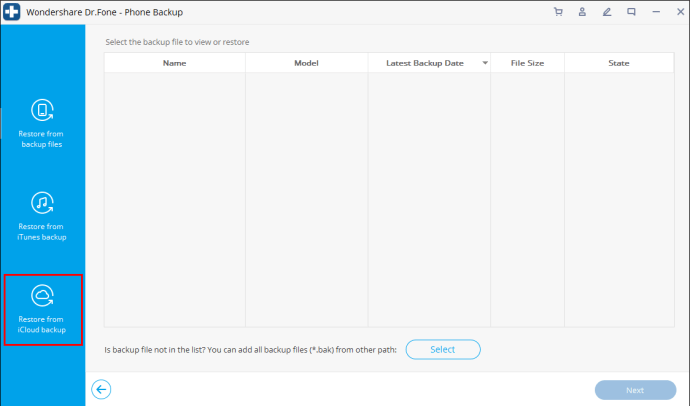Sort by the State column header
The image size is (690, 406).
pos(619,63)
